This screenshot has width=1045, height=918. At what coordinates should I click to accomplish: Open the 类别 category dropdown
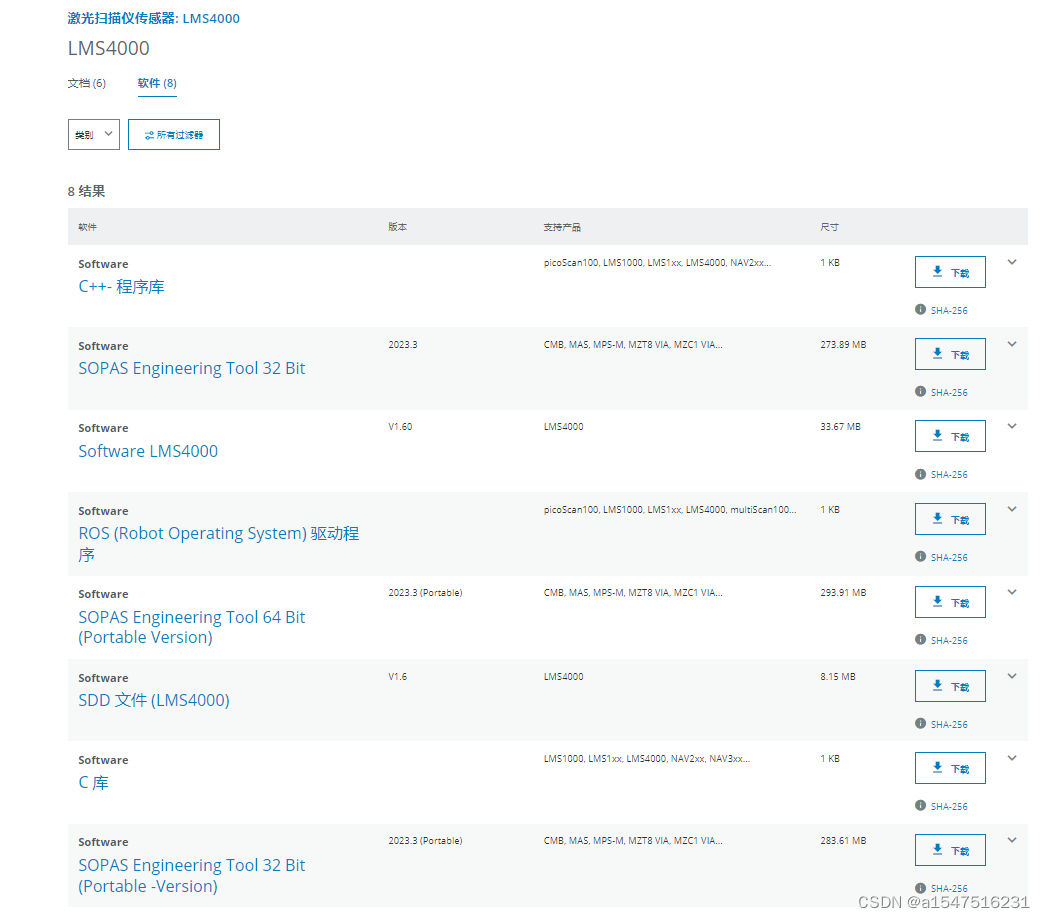(94, 135)
